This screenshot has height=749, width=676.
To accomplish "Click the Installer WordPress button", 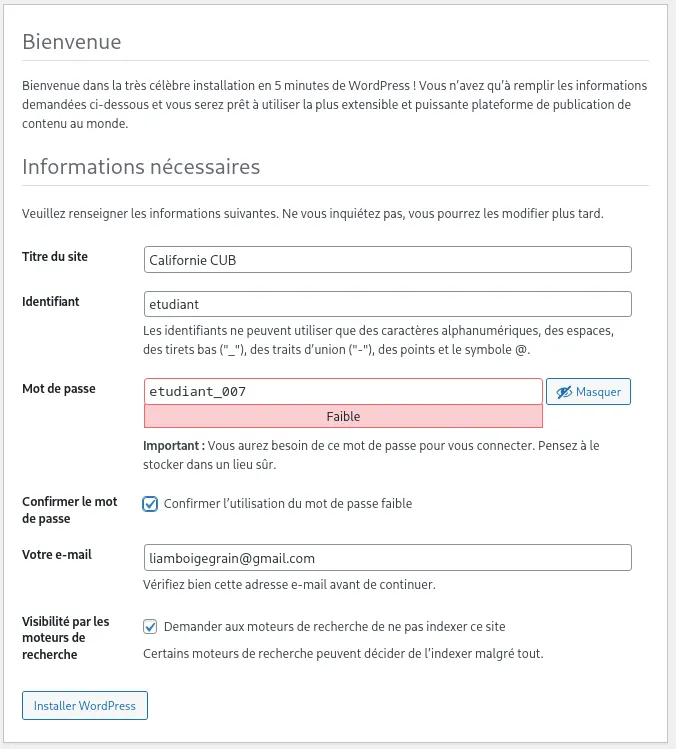I will [85, 705].
